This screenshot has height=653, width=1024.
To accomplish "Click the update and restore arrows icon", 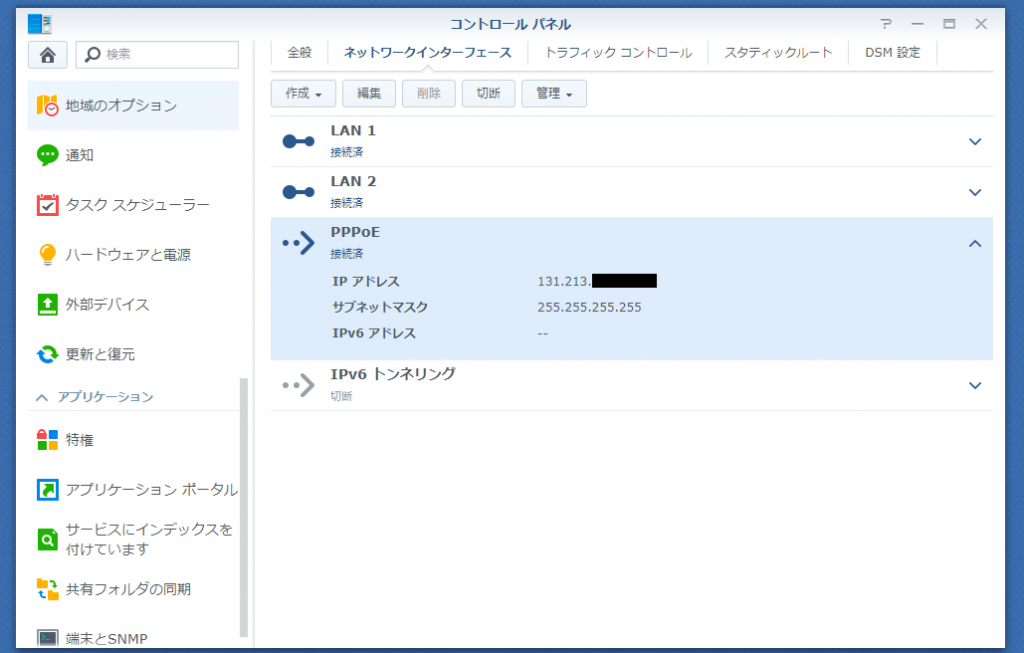I will pos(47,354).
